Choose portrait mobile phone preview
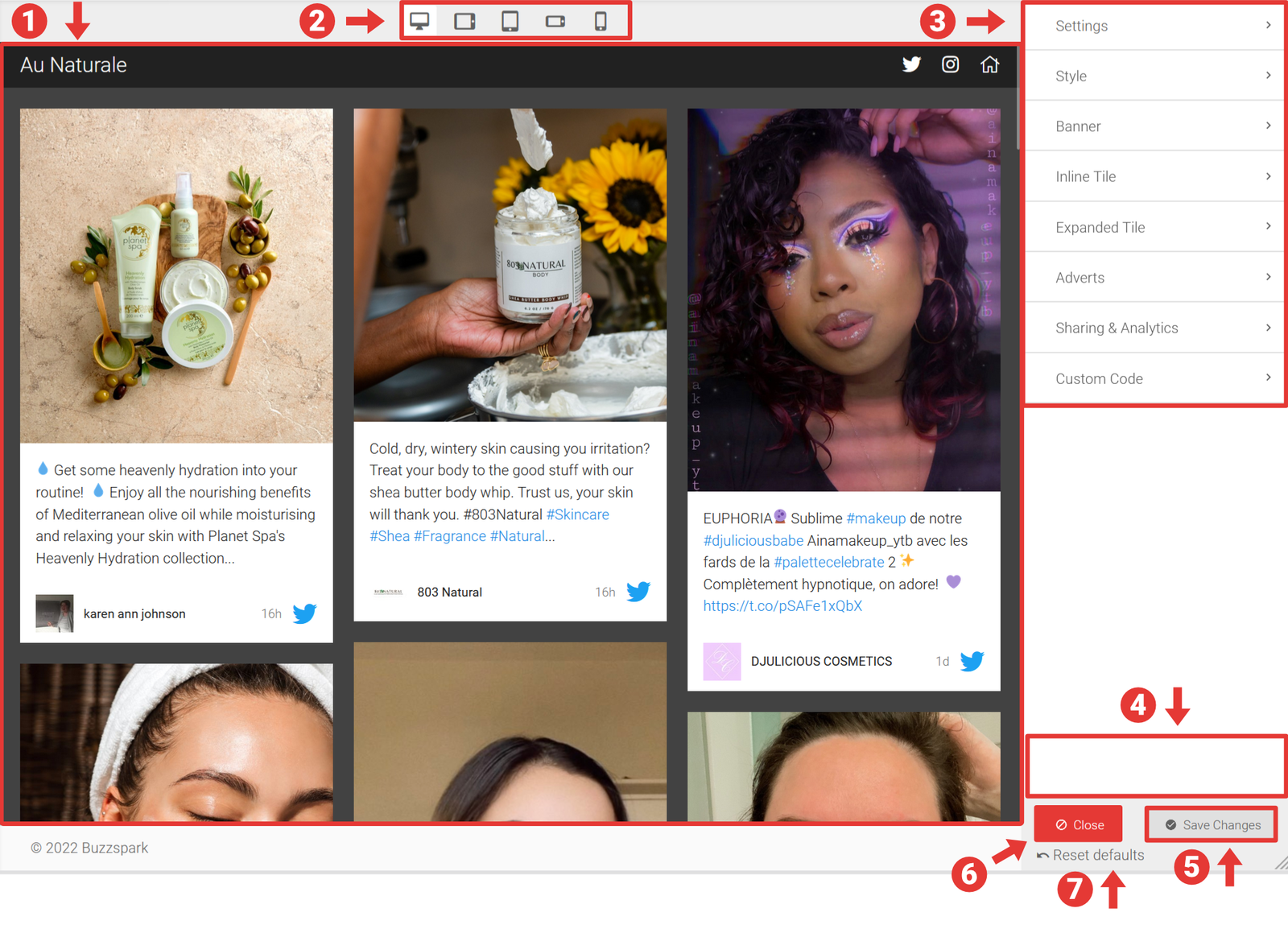The width and height of the screenshot is (1288, 929). click(x=601, y=21)
